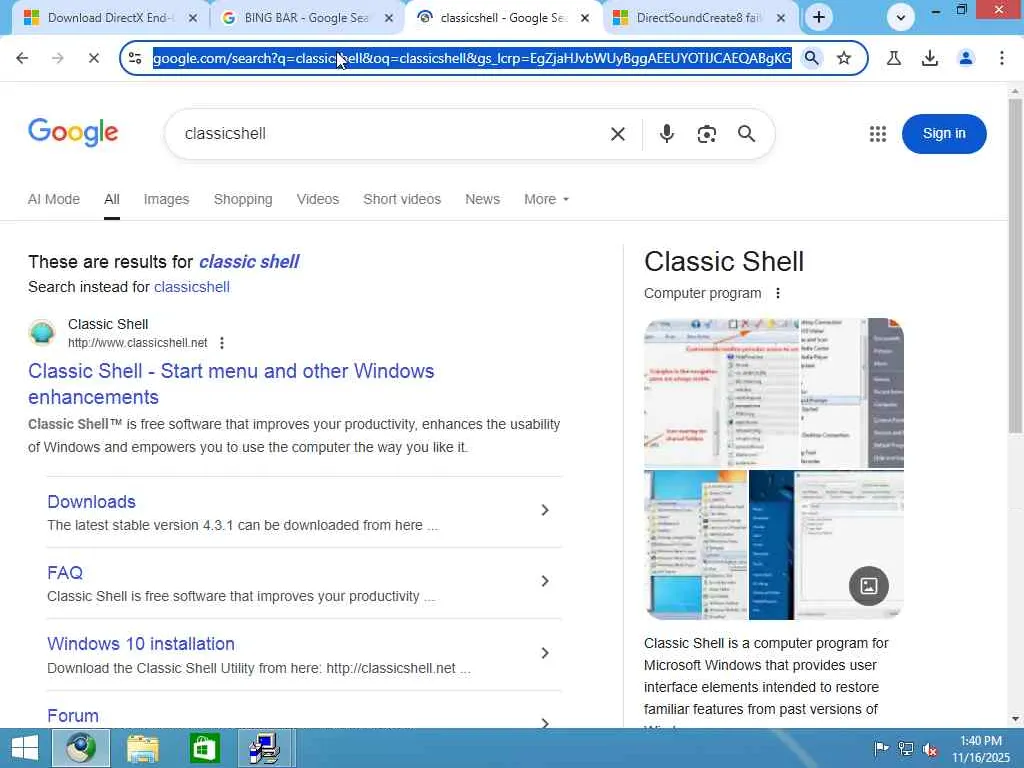Close the Download DirectX tab
Viewport: 1024px width, 768px height.
pyautogui.click(x=193, y=18)
